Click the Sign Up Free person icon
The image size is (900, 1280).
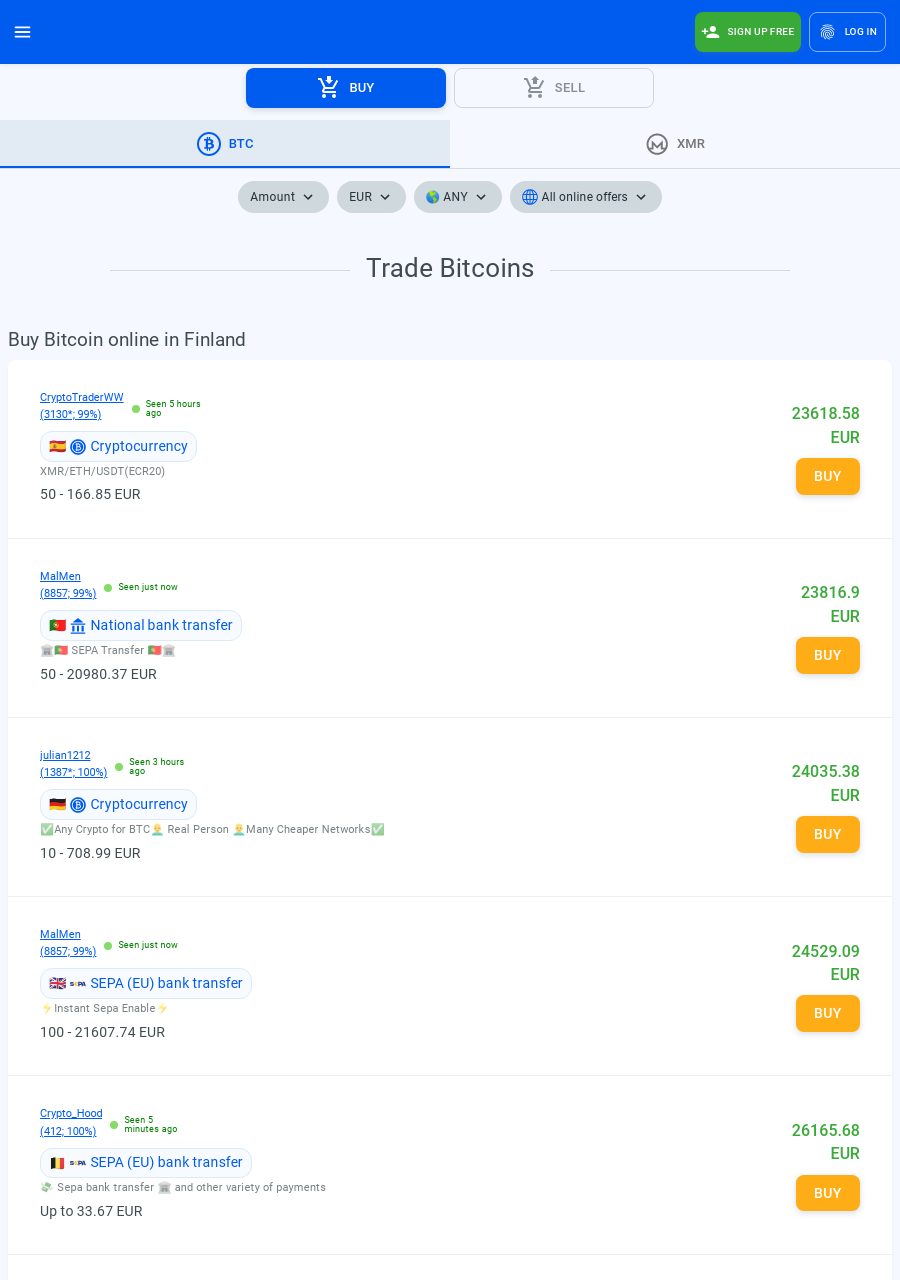click(711, 32)
